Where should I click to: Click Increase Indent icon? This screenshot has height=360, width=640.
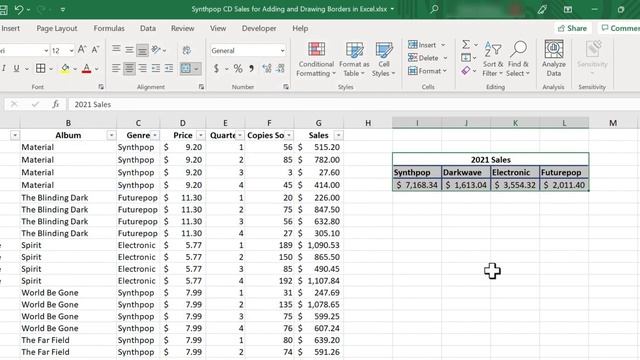[x=169, y=69]
